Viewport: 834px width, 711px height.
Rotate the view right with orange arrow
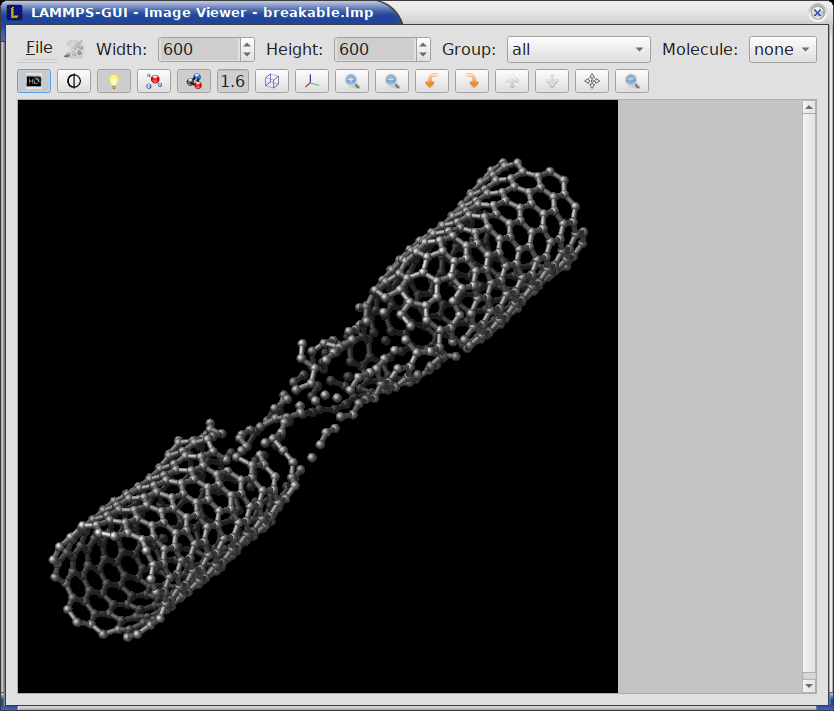coord(472,81)
